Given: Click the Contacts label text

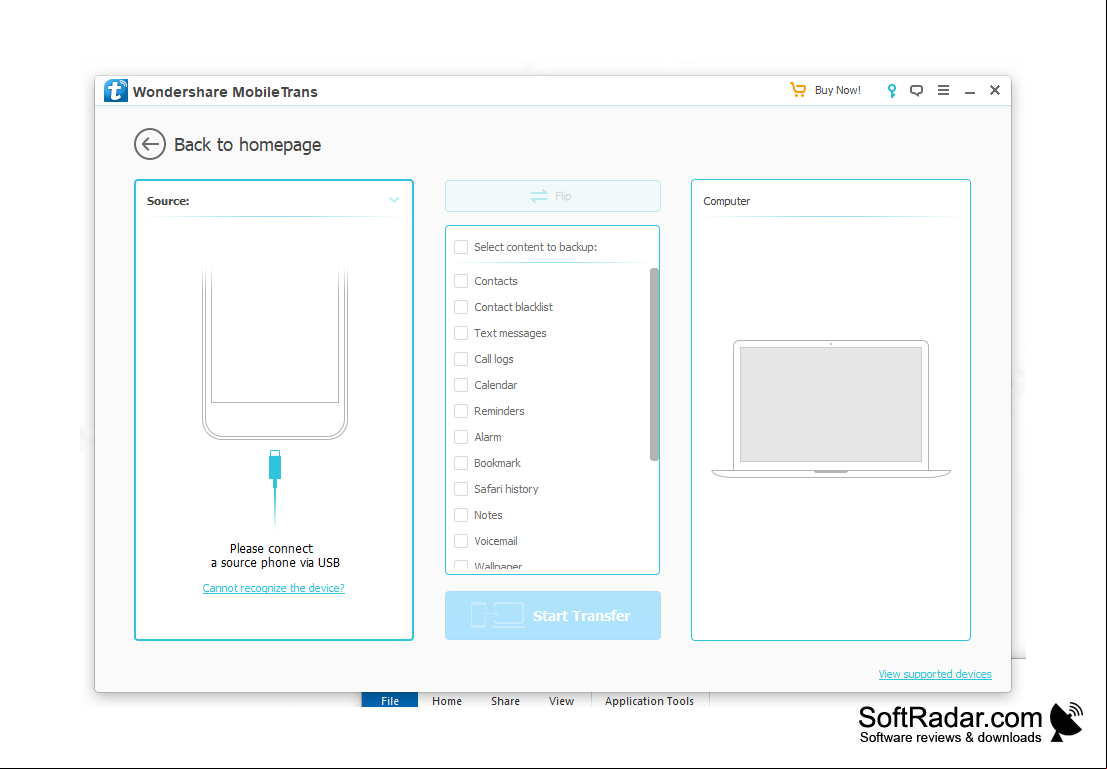Looking at the screenshot, I should 496,281.
